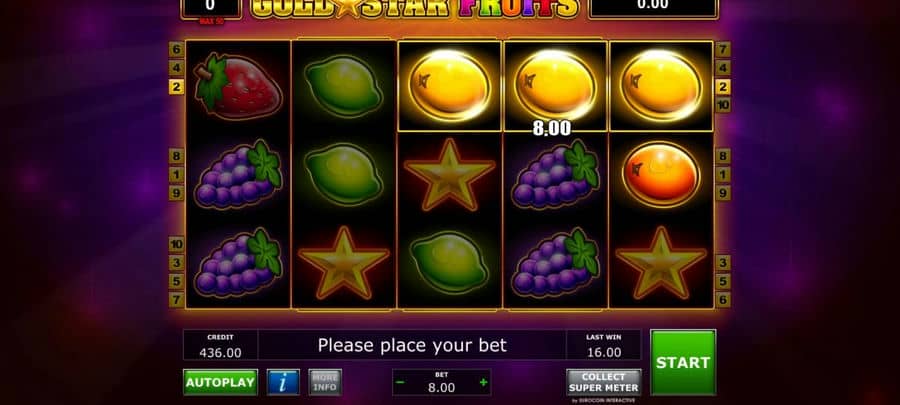Increase bet with the plus sign
The width and height of the screenshot is (900, 405).
click(x=483, y=383)
